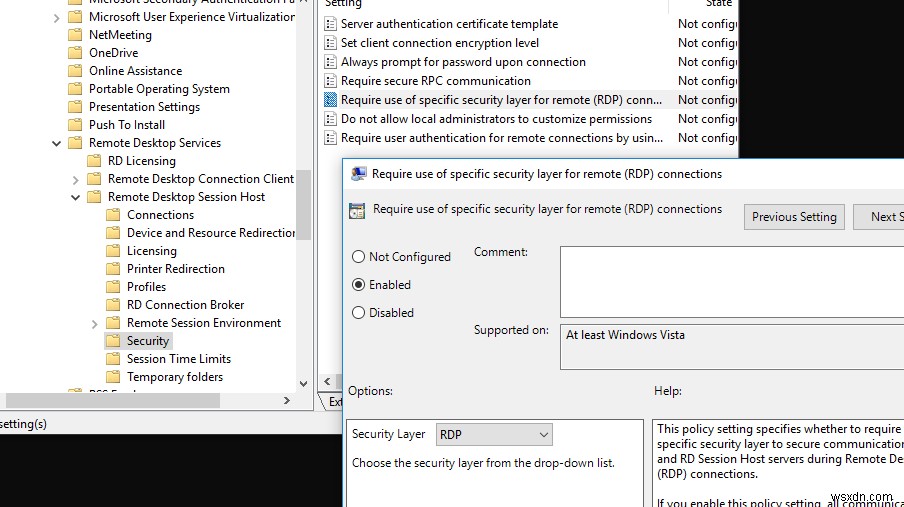Select the Enabled radio button
Viewport: 904px width, 507px height.
(x=358, y=285)
